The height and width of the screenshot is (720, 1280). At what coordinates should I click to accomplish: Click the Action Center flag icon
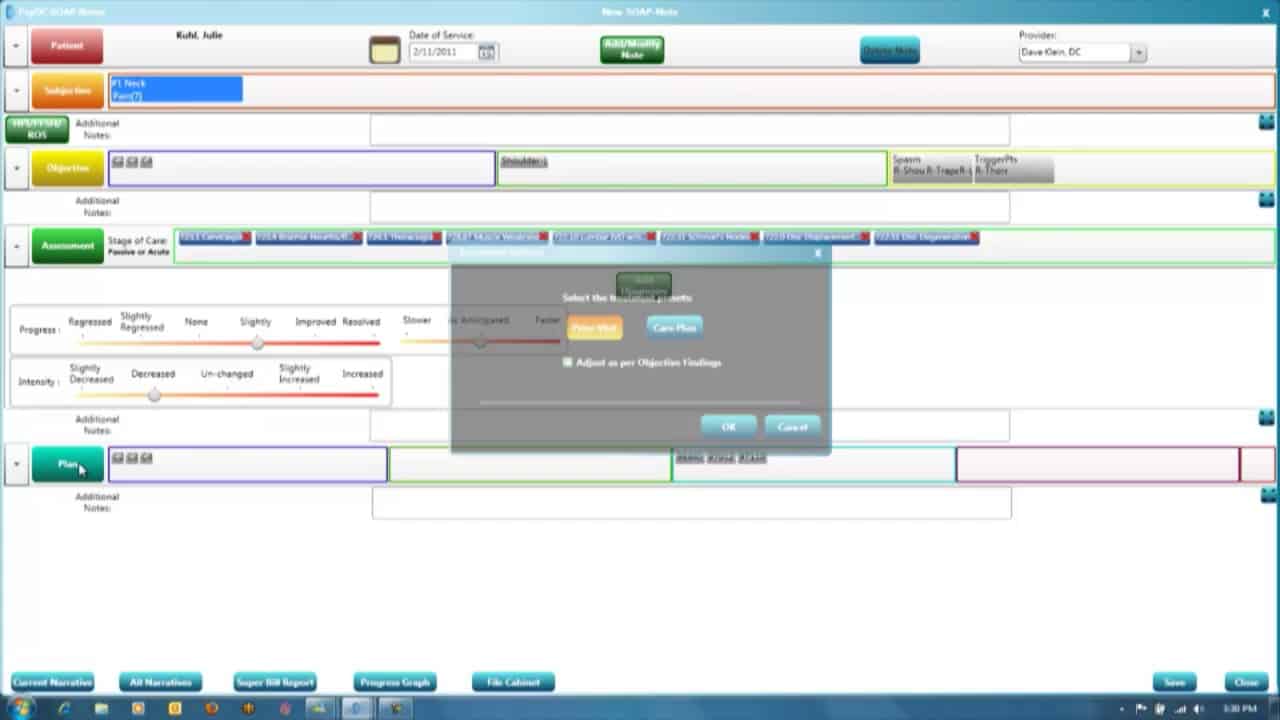tap(1141, 709)
